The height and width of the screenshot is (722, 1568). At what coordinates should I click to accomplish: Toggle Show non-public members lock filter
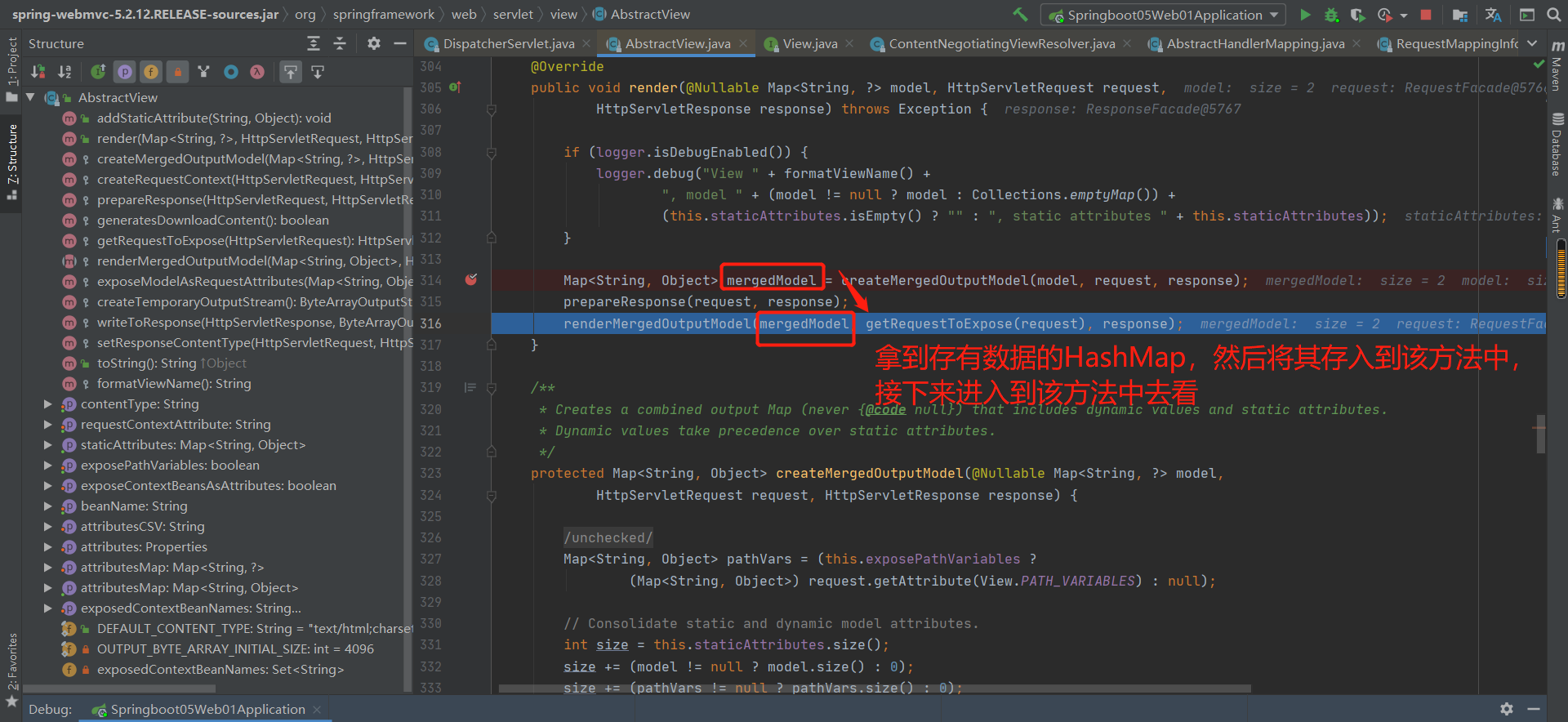(177, 72)
